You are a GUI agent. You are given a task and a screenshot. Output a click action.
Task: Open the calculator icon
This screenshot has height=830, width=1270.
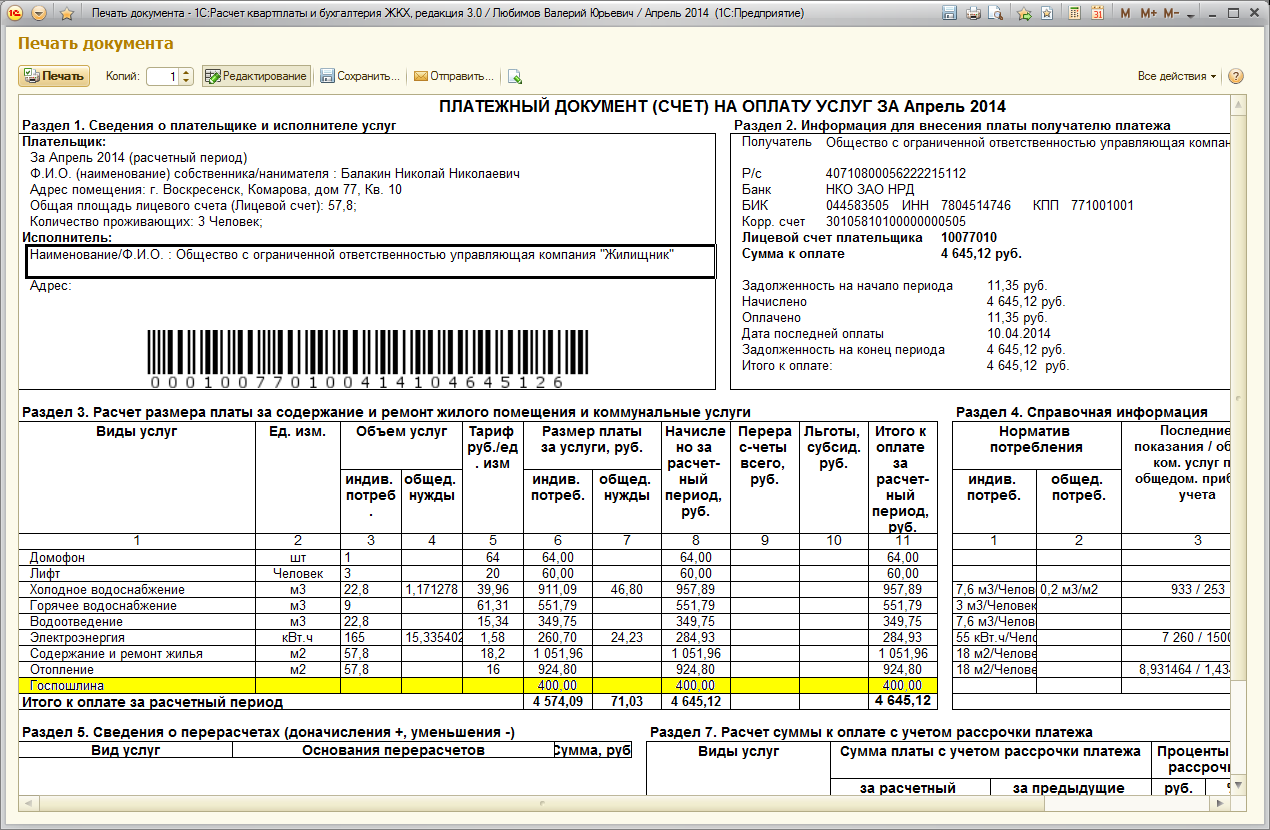click(x=1075, y=14)
